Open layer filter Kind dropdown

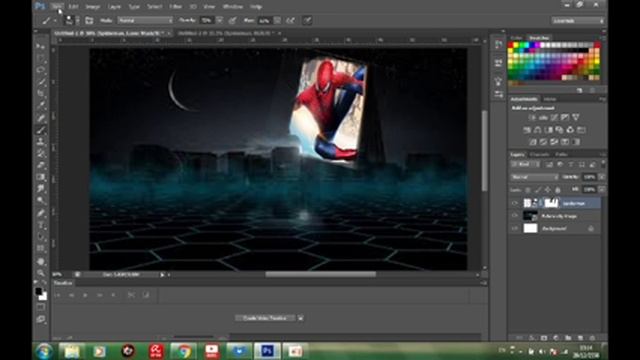click(527, 164)
